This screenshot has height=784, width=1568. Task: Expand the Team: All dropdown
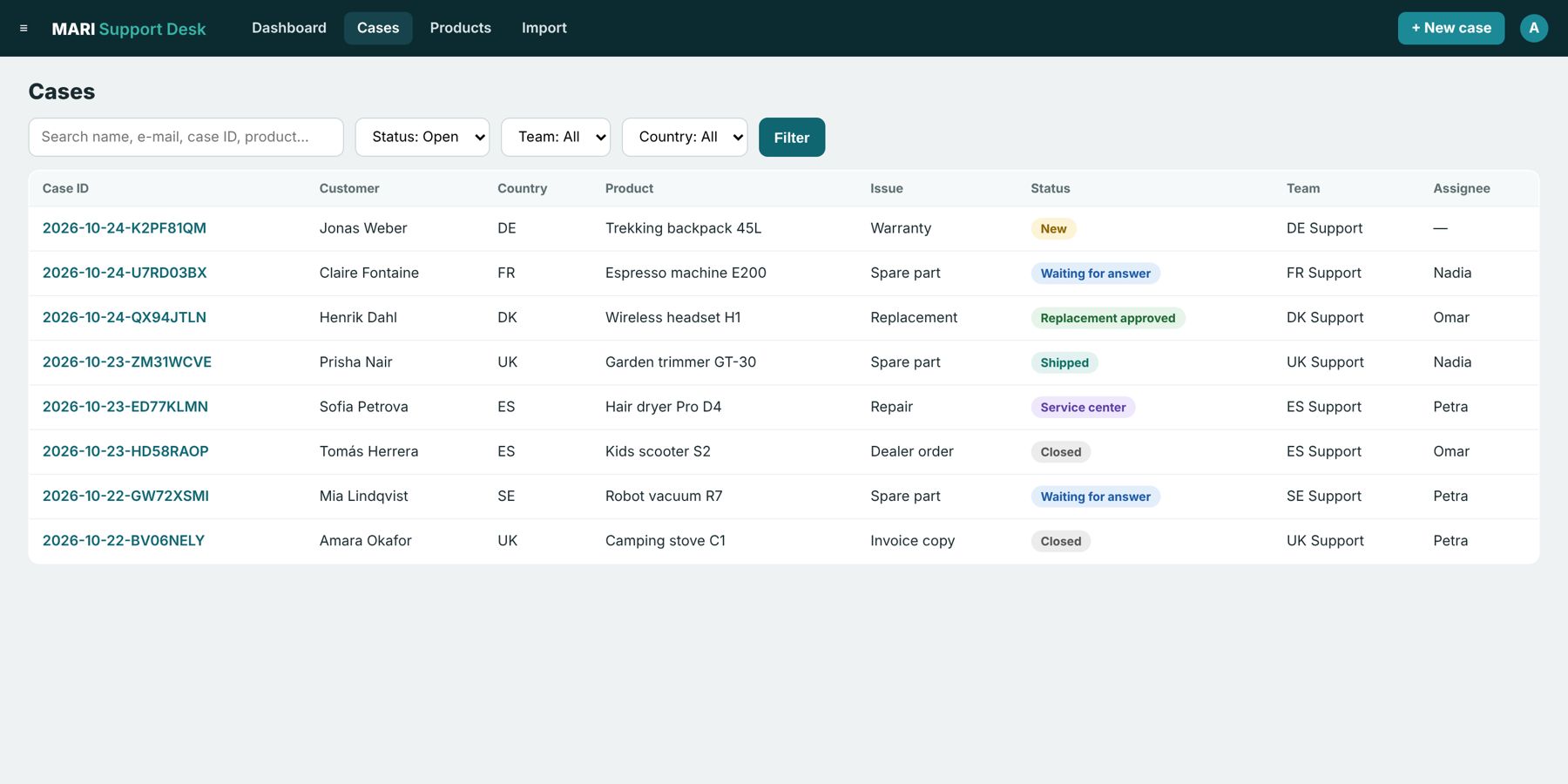pyautogui.click(x=556, y=137)
